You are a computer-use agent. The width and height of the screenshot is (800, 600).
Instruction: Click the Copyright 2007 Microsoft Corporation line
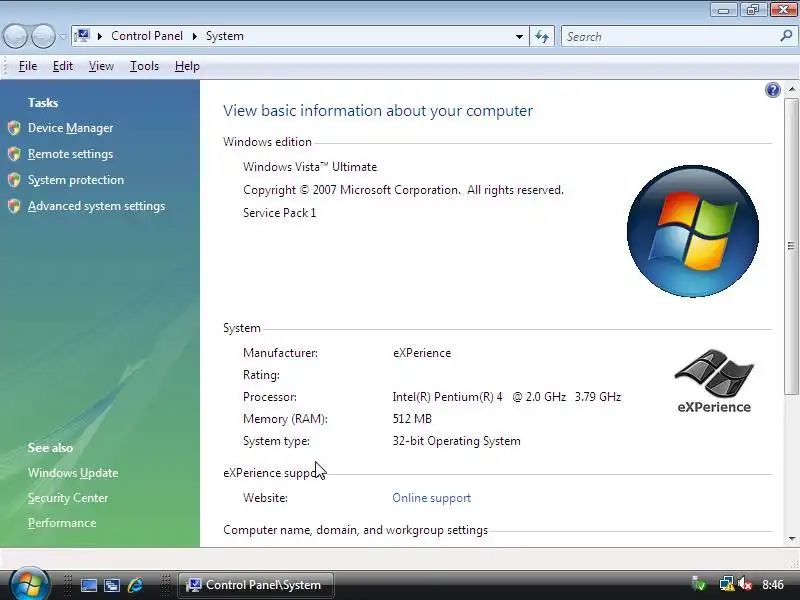pyautogui.click(x=403, y=190)
